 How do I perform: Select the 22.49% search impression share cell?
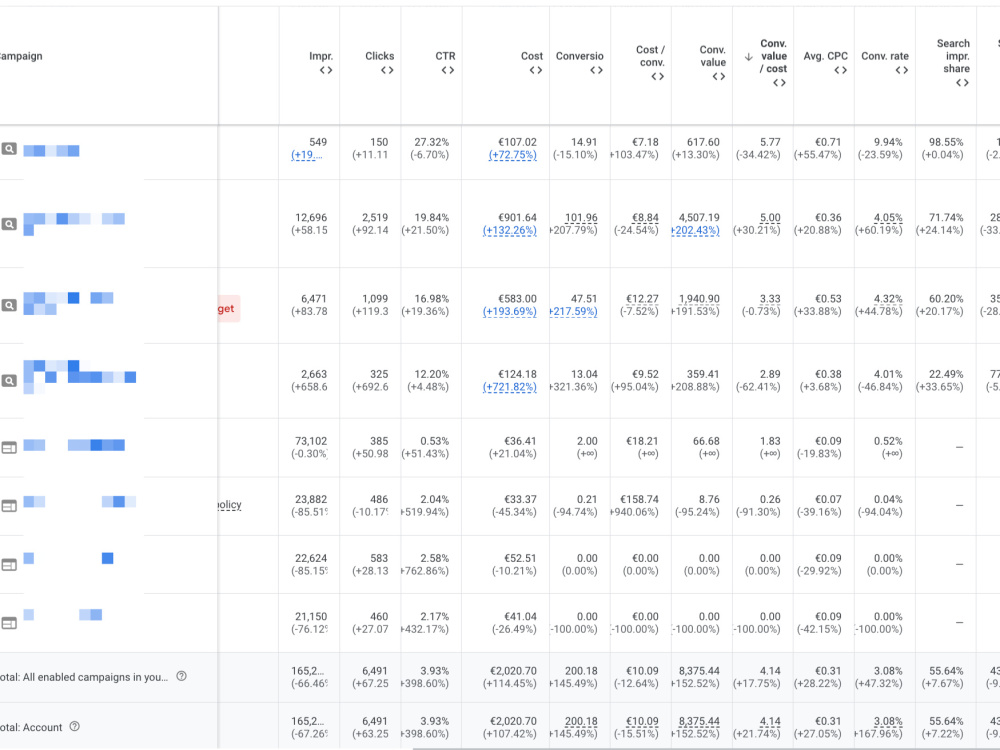(x=946, y=374)
